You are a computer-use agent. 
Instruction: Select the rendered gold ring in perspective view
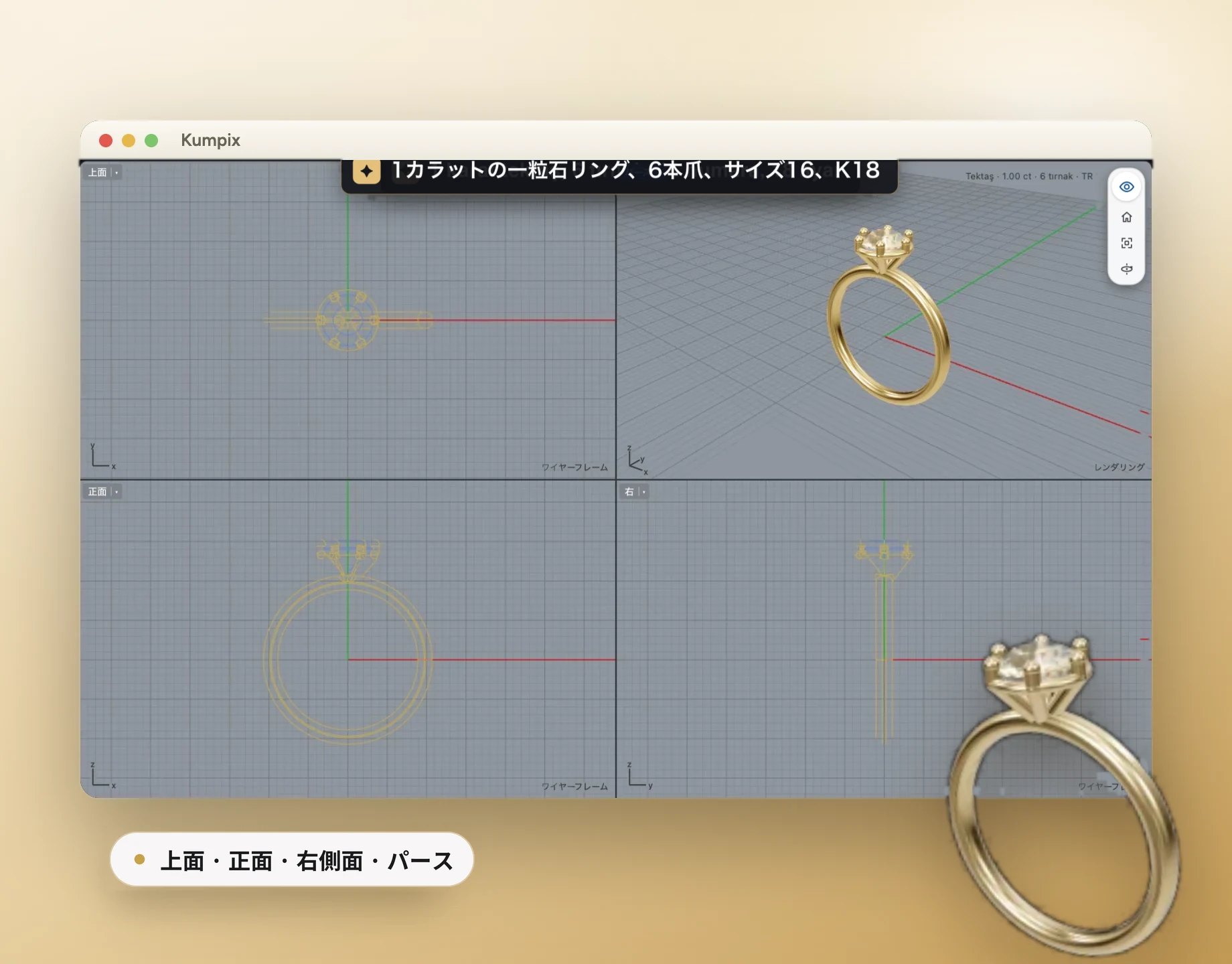[887, 316]
